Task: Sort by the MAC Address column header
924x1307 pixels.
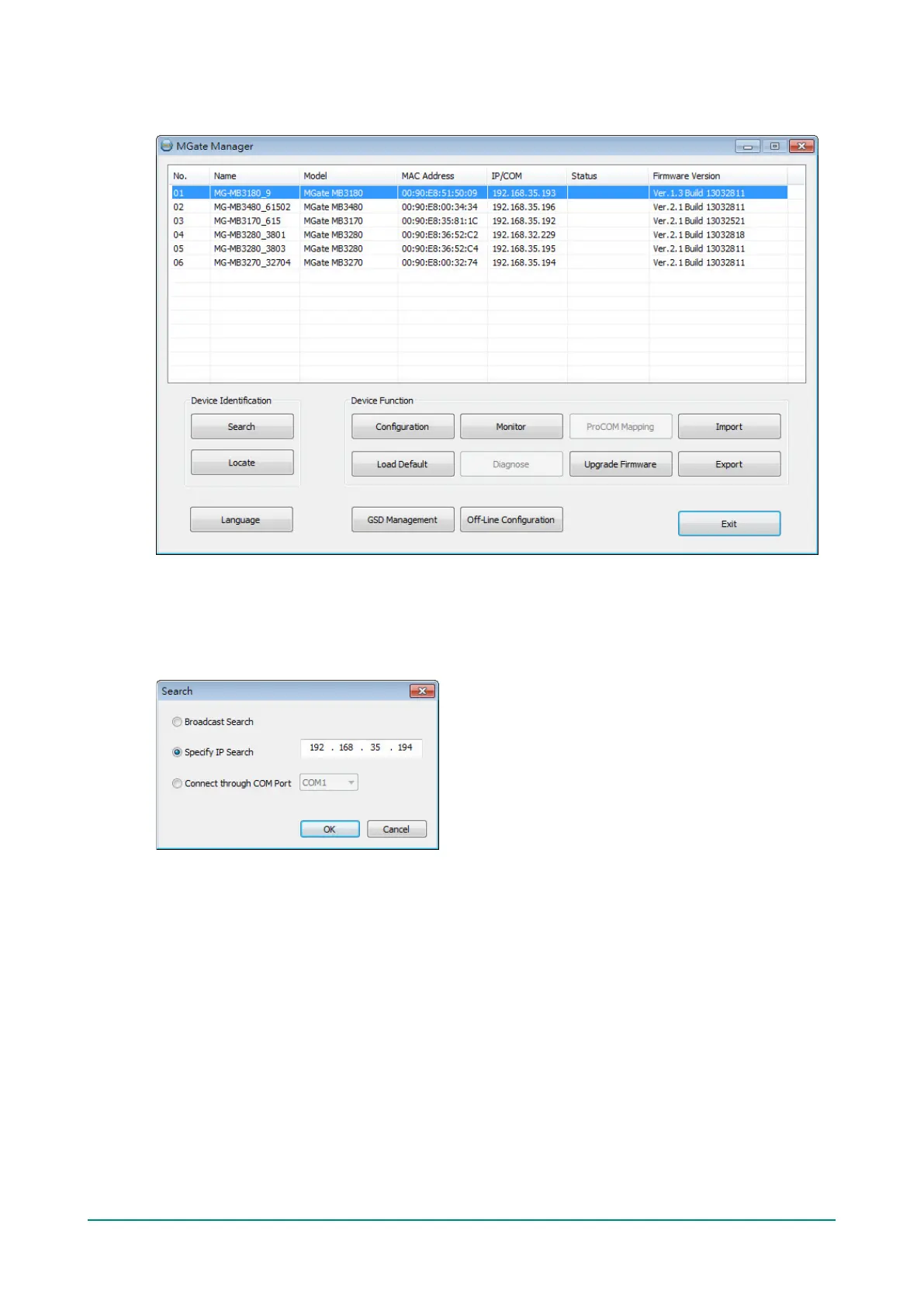Action: 442,176
